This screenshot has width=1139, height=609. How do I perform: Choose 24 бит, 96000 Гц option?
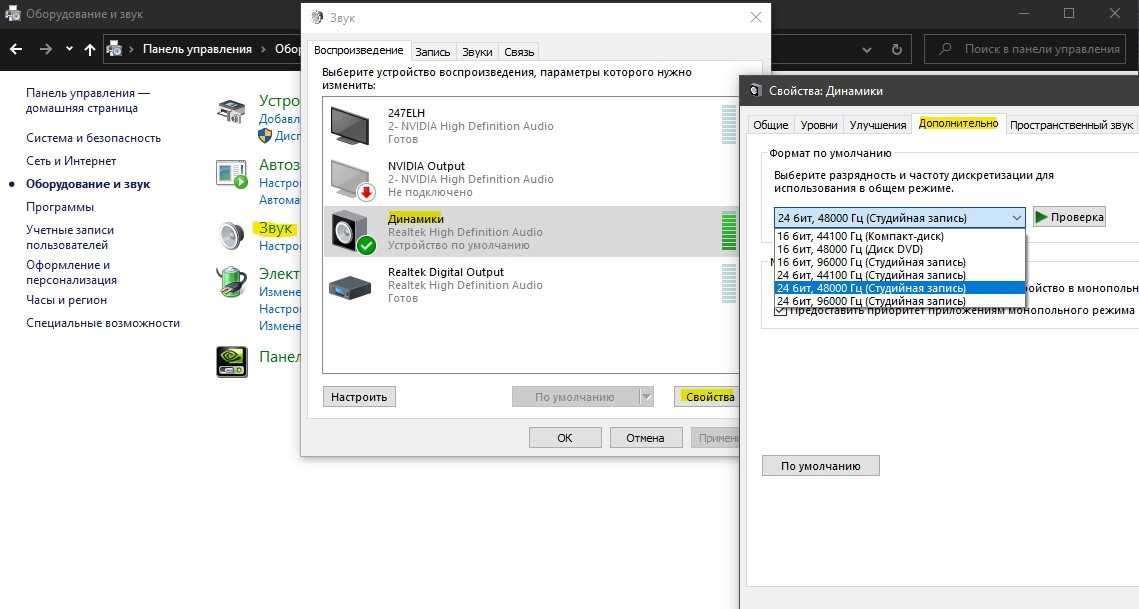coord(870,300)
